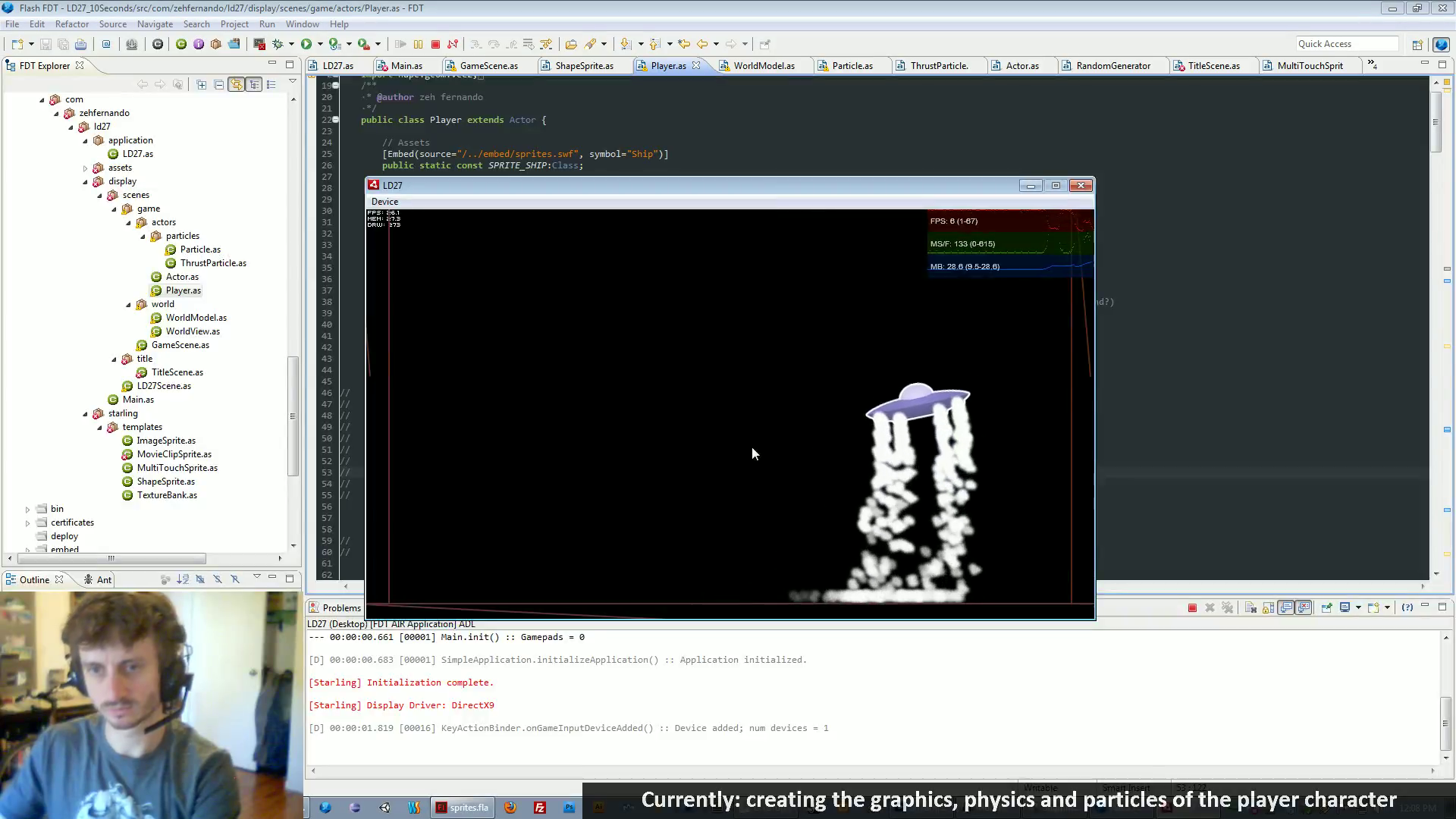Click FDT Explorer horizontal scrollbar

(x=111, y=559)
